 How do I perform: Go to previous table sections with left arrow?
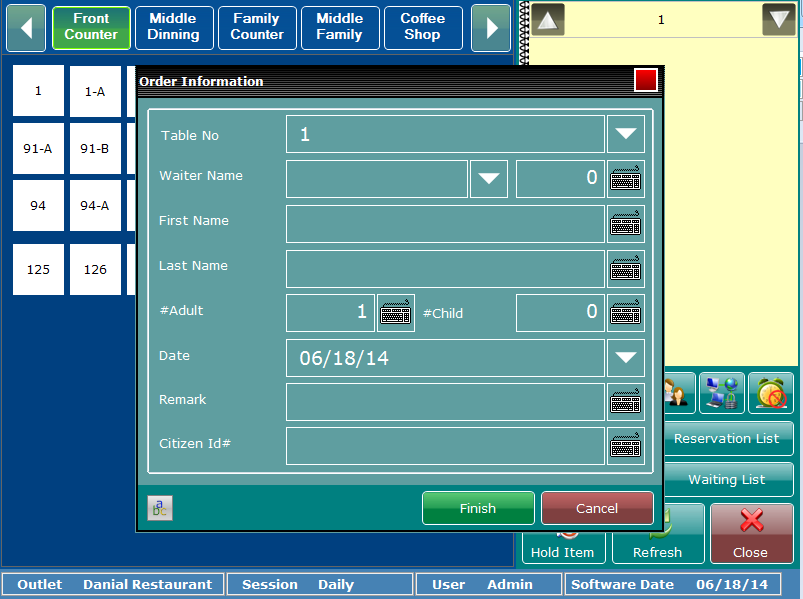pos(26,28)
